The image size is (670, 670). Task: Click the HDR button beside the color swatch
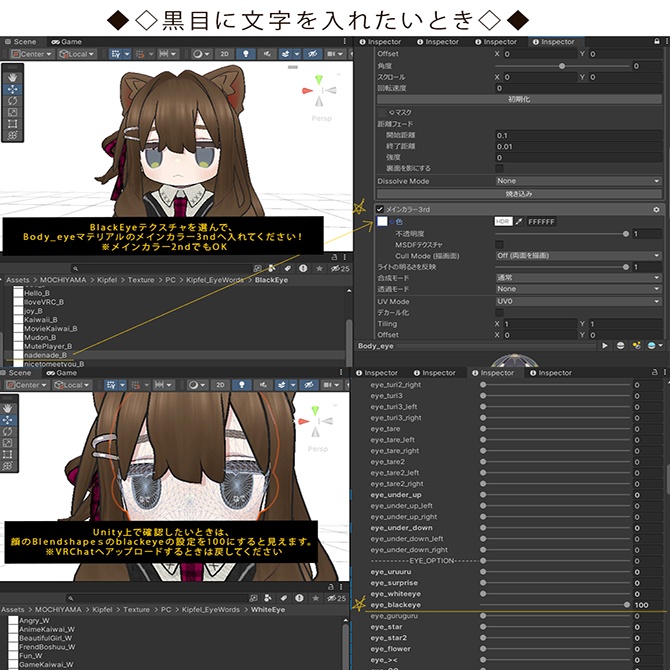503,221
